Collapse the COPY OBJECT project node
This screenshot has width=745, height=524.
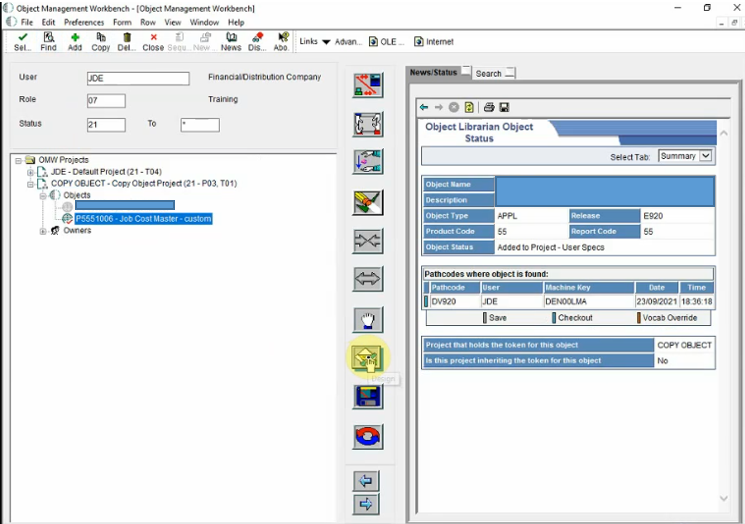click(30, 184)
